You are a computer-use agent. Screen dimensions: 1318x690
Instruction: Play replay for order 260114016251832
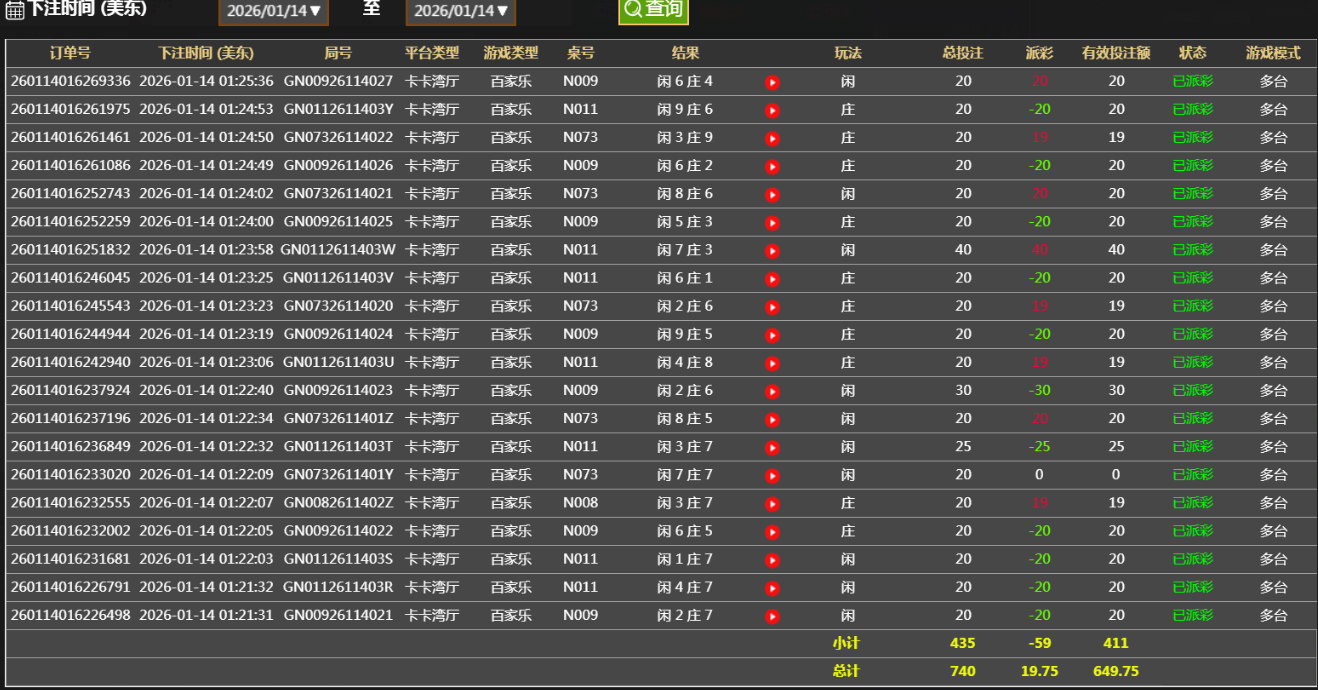[772, 250]
